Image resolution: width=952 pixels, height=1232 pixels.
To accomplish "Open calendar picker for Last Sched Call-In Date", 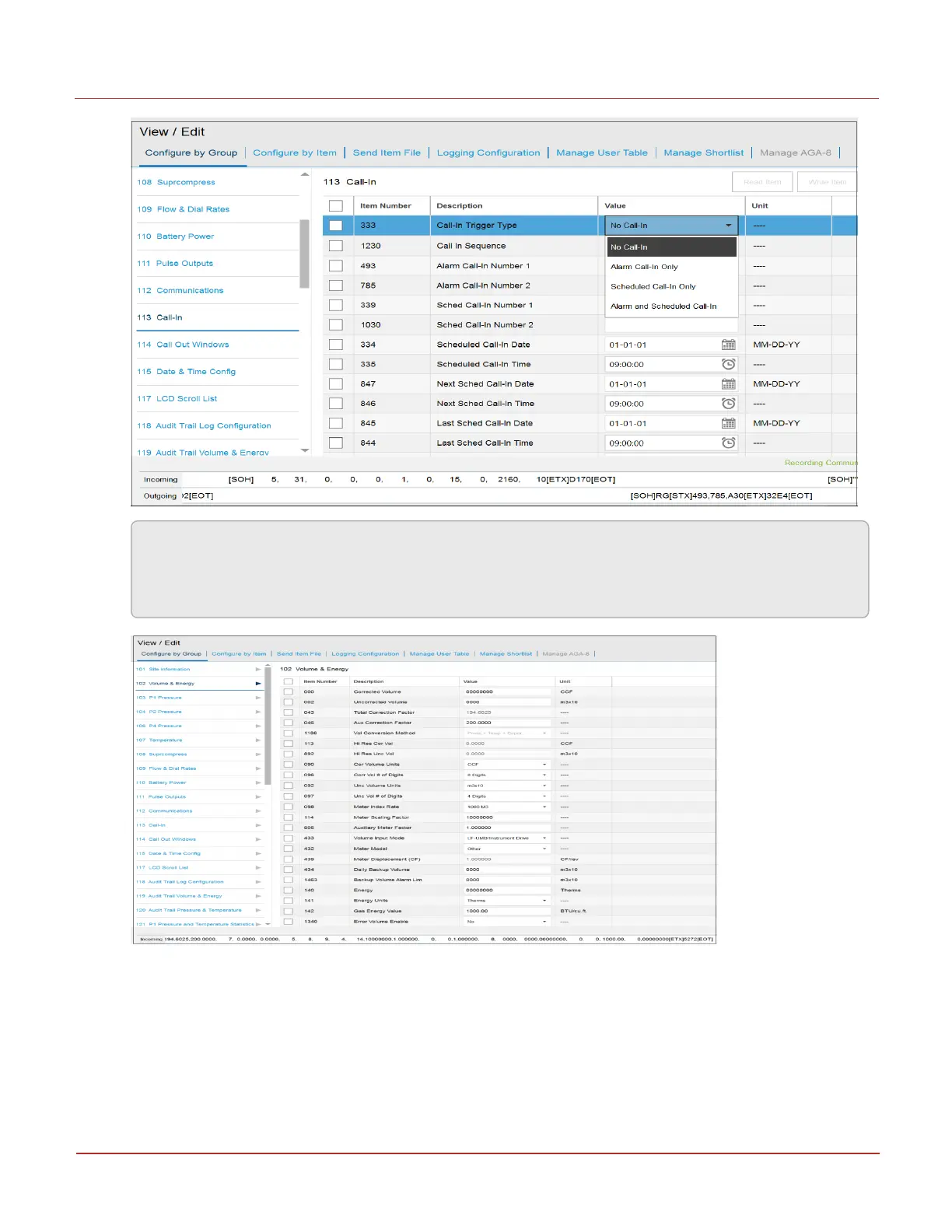I will pyautogui.click(x=728, y=423).
